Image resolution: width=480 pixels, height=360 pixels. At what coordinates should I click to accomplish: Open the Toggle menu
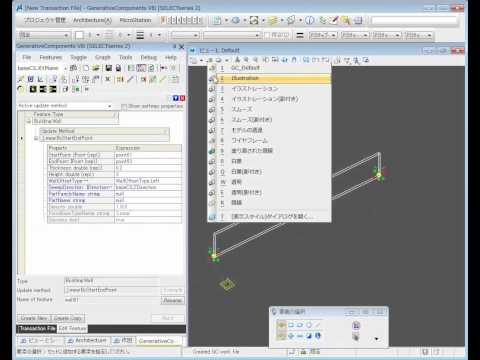tap(78, 57)
